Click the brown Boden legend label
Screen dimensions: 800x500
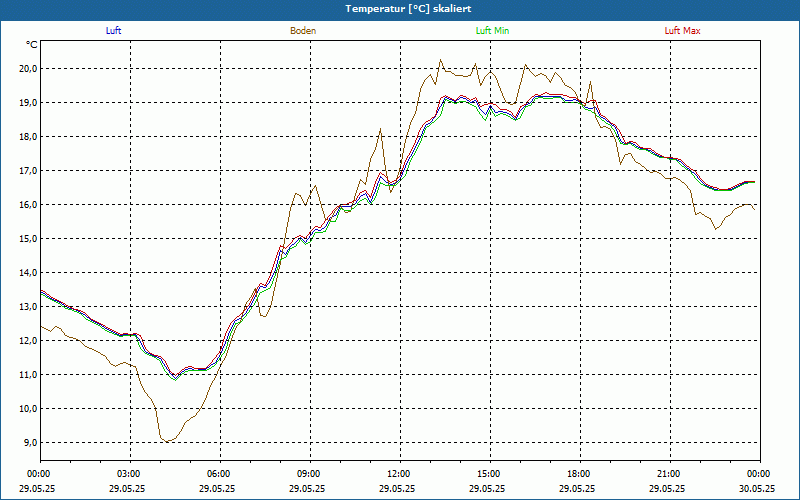303,31
